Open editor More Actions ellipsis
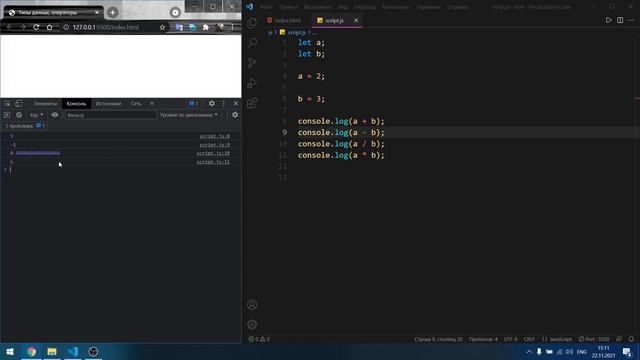 631,20
